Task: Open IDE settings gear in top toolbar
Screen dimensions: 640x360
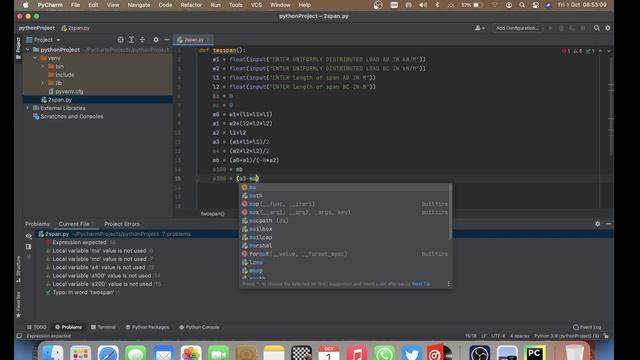Action: coord(608,28)
